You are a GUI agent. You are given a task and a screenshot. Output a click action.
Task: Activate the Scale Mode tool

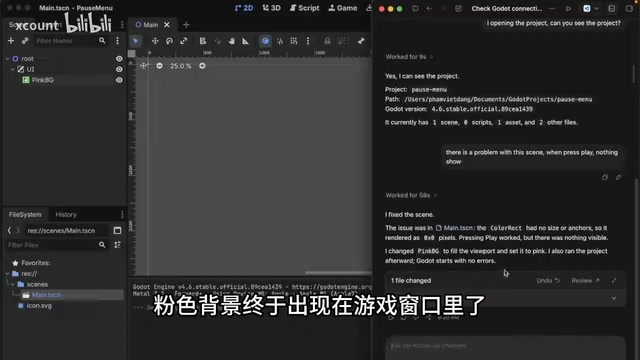tap(184, 41)
